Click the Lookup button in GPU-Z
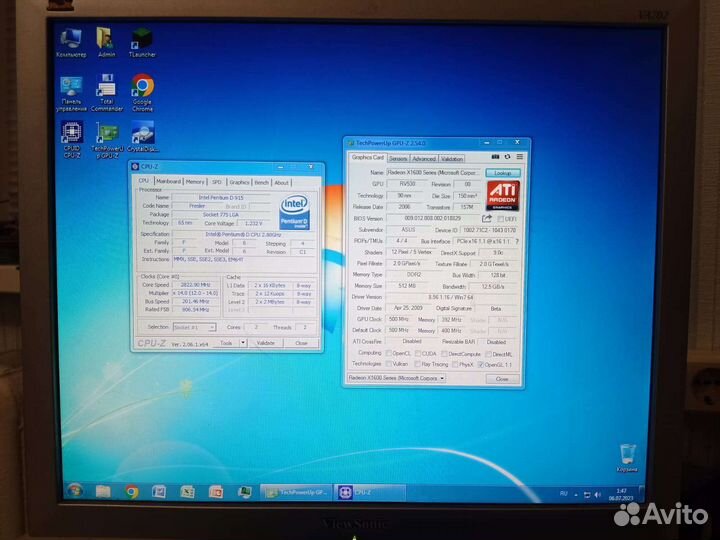The height and width of the screenshot is (540, 720). point(503,173)
